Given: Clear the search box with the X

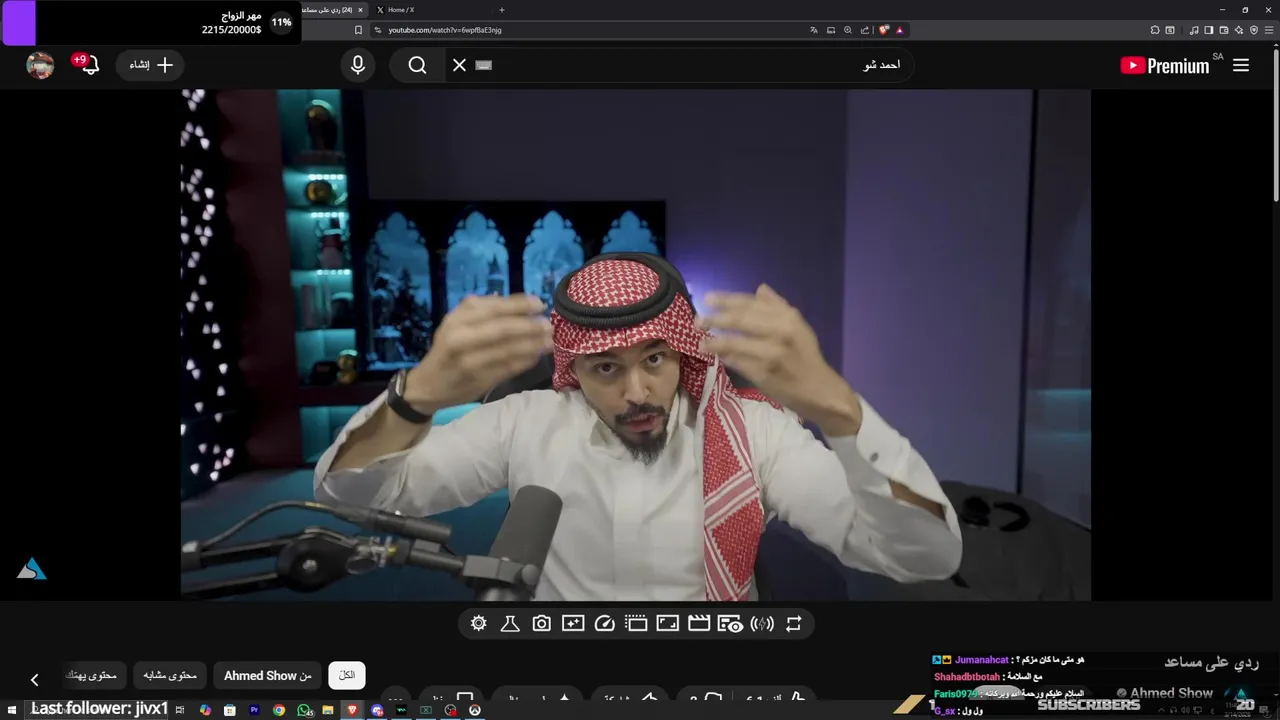Looking at the screenshot, I should coord(459,65).
